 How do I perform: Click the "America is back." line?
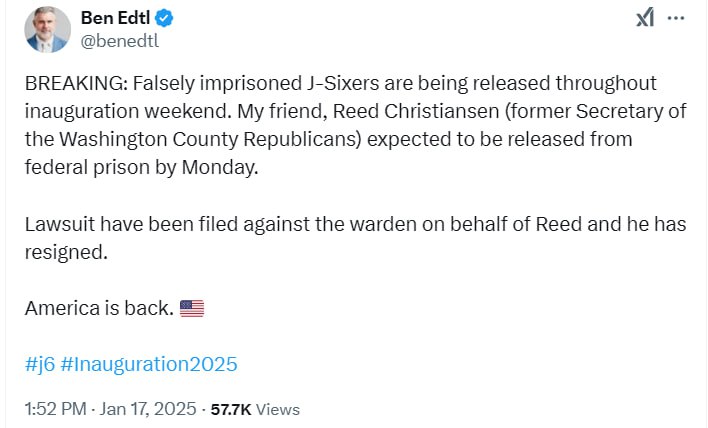[x=98, y=308]
